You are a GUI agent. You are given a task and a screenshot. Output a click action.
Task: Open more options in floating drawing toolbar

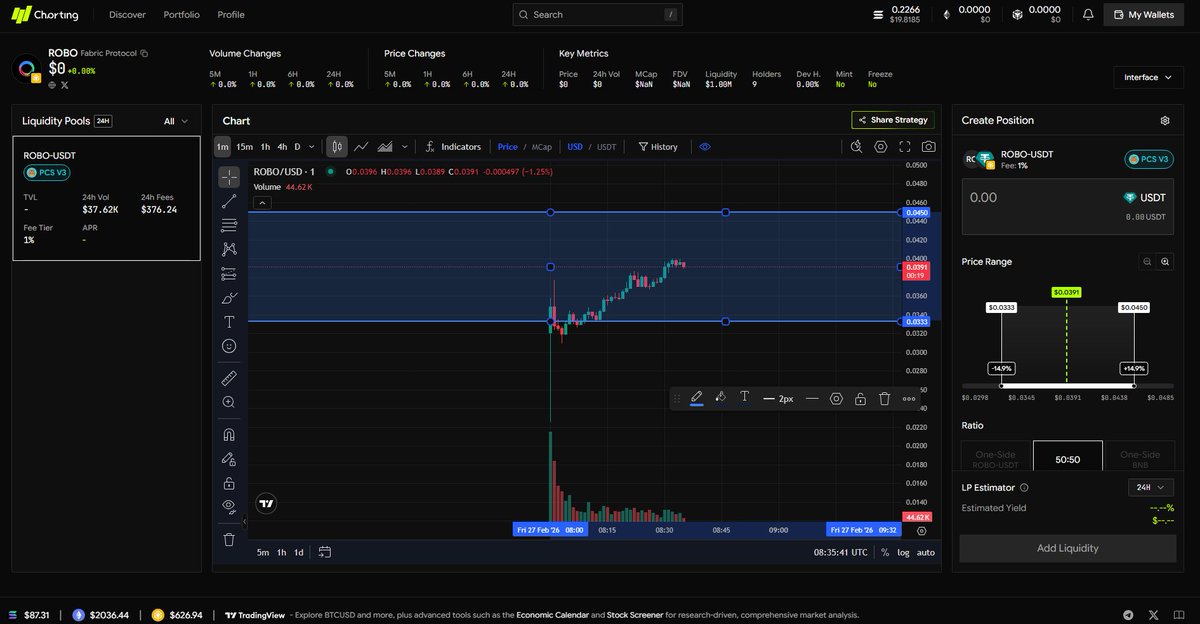coord(909,398)
